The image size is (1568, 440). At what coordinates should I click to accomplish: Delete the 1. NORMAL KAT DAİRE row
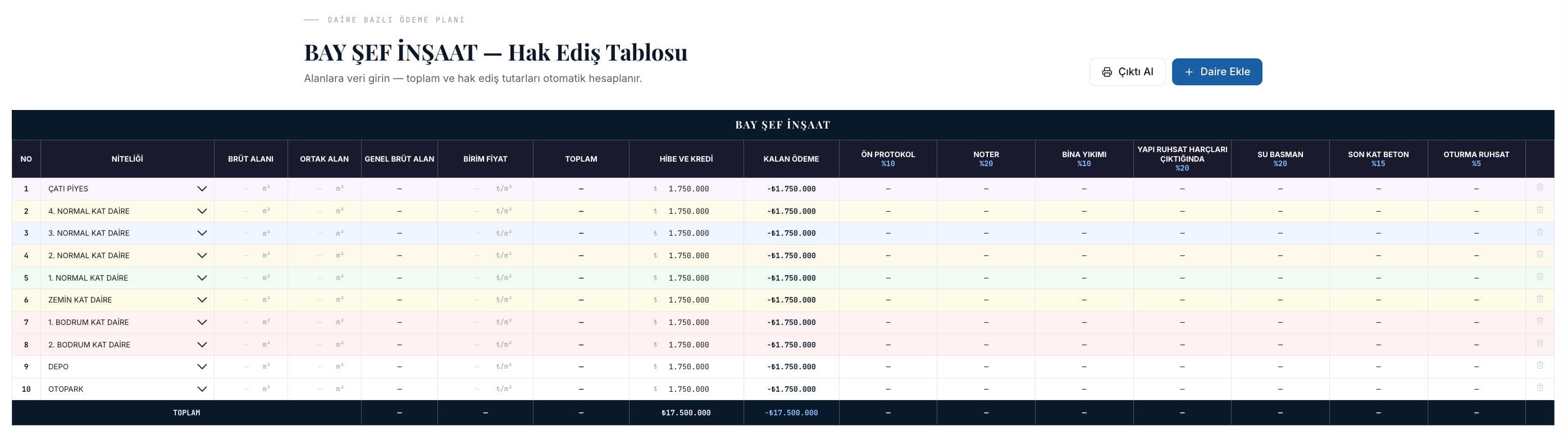[1539, 276]
